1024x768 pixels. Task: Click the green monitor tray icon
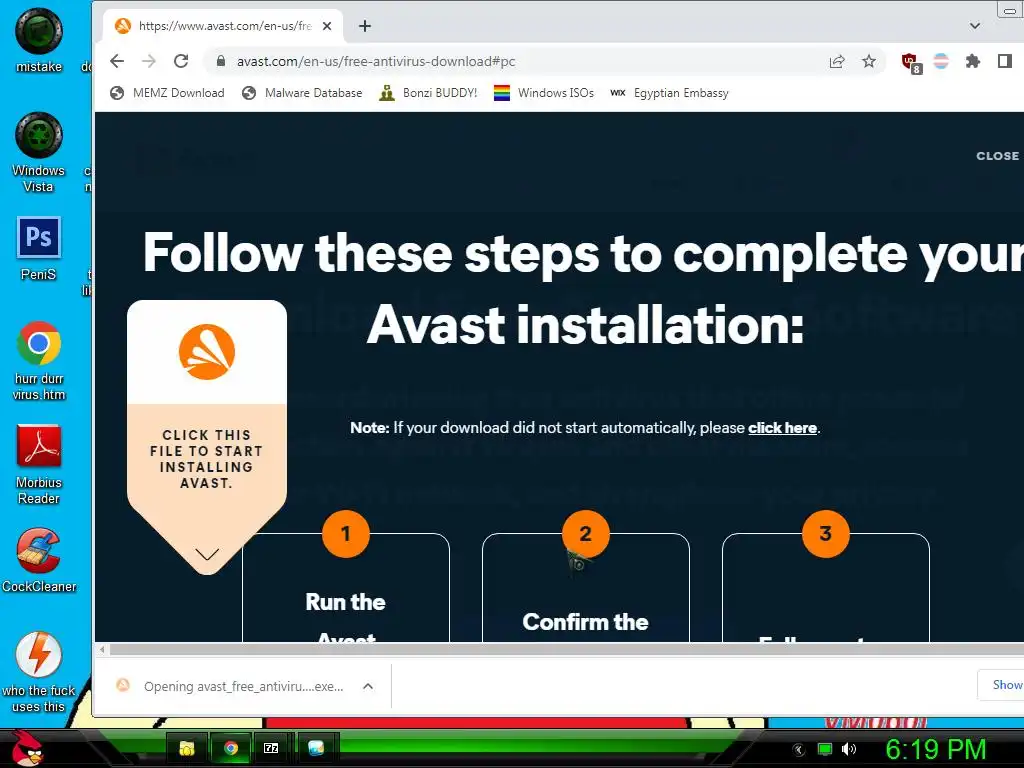tap(825, 749)
